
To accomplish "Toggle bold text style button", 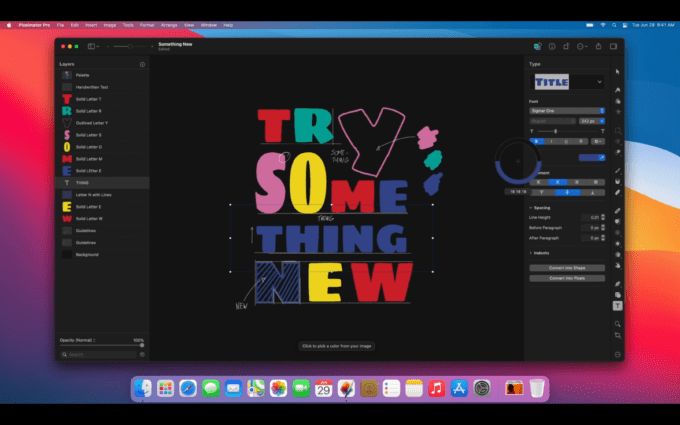I will pos(538,141).
